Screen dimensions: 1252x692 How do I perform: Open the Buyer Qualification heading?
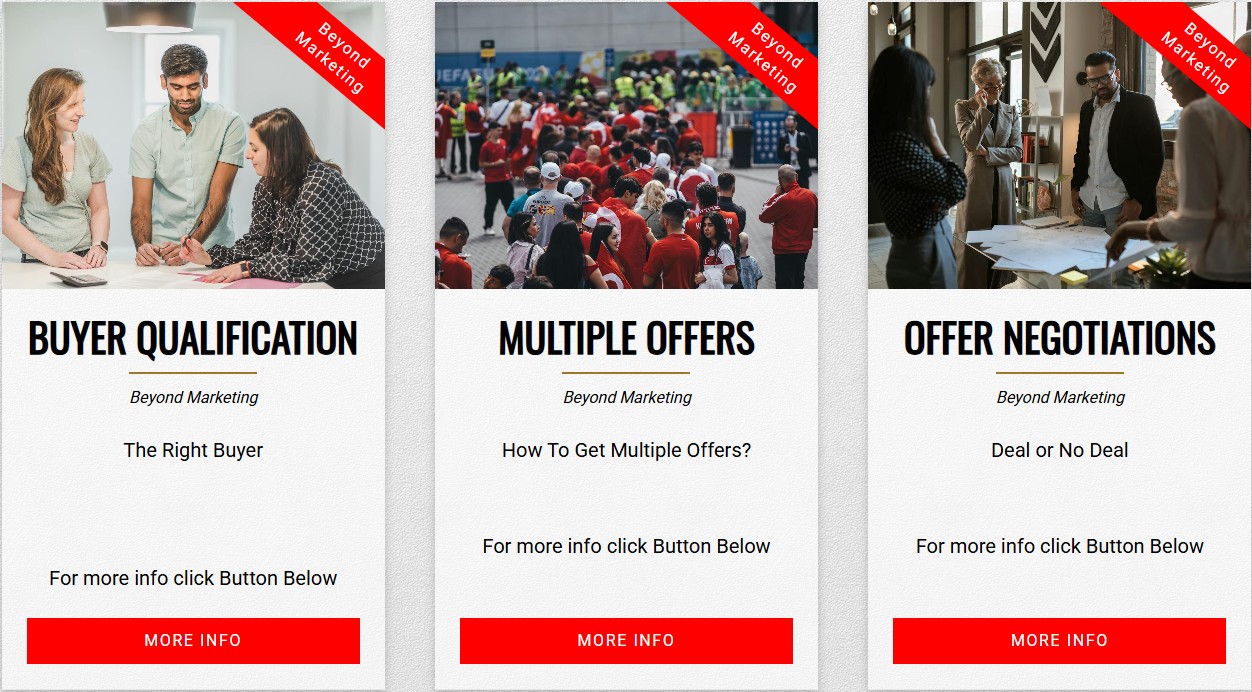[193, 339]
